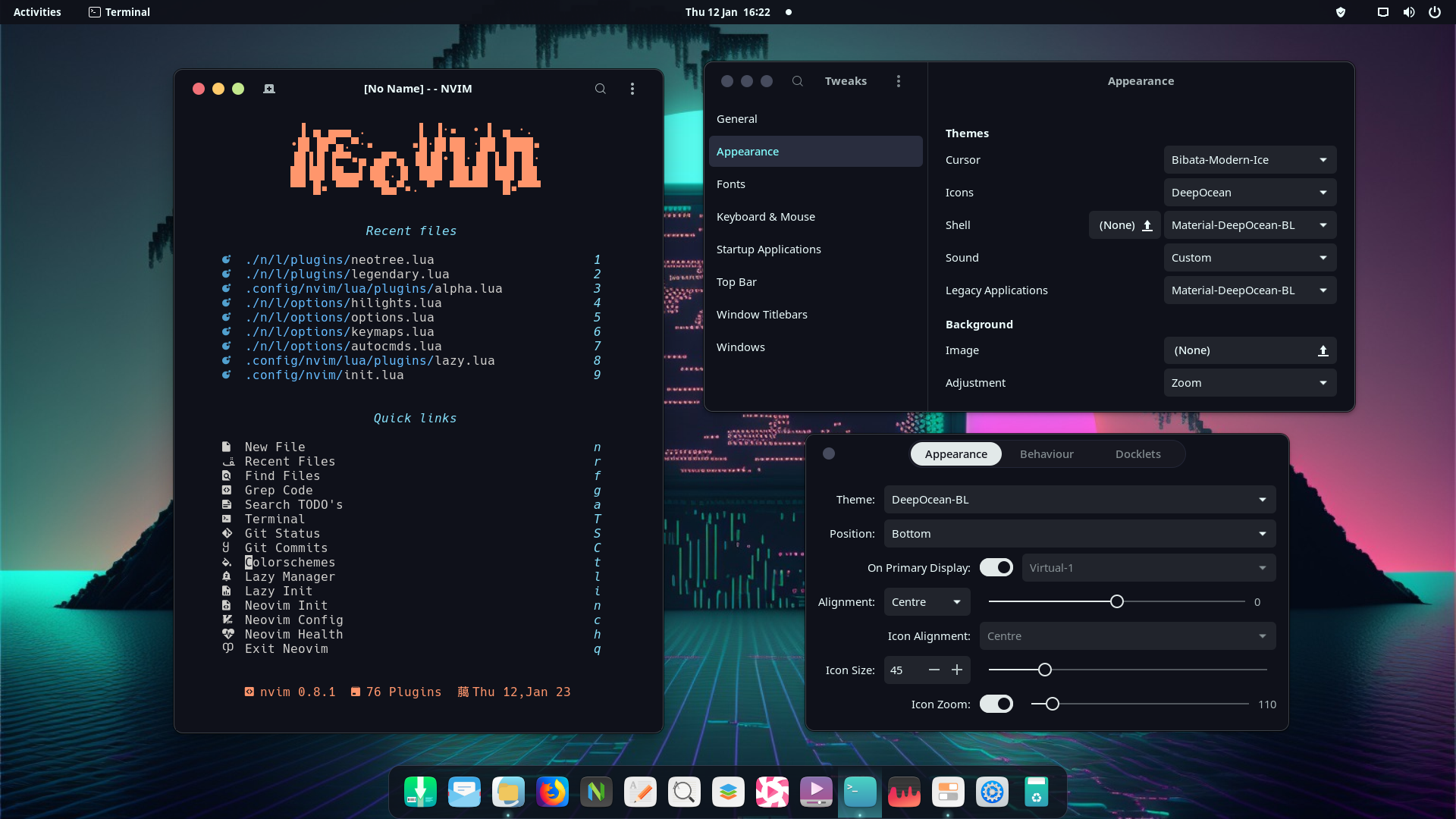This screenshot has width=1456, height=819.
Task: Switch to the Behaviour tab
Action: (x=1046, y=454)
